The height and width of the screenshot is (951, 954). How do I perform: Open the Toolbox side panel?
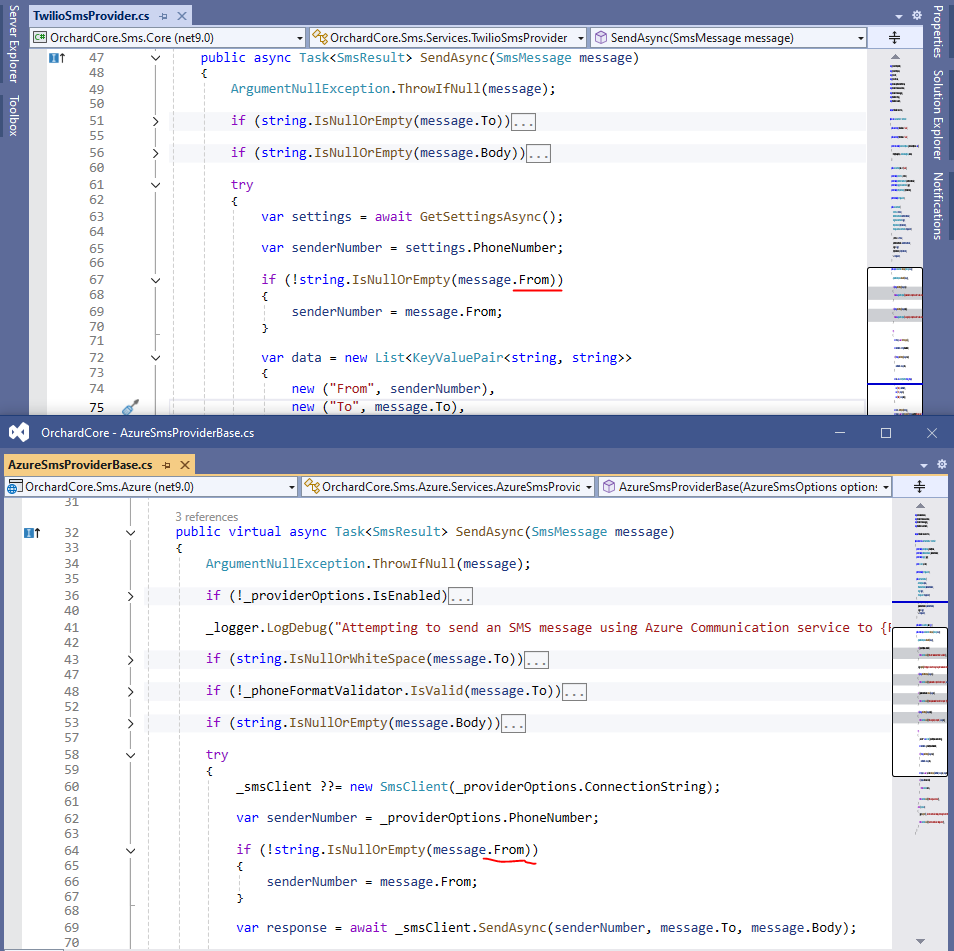[13, 116]
